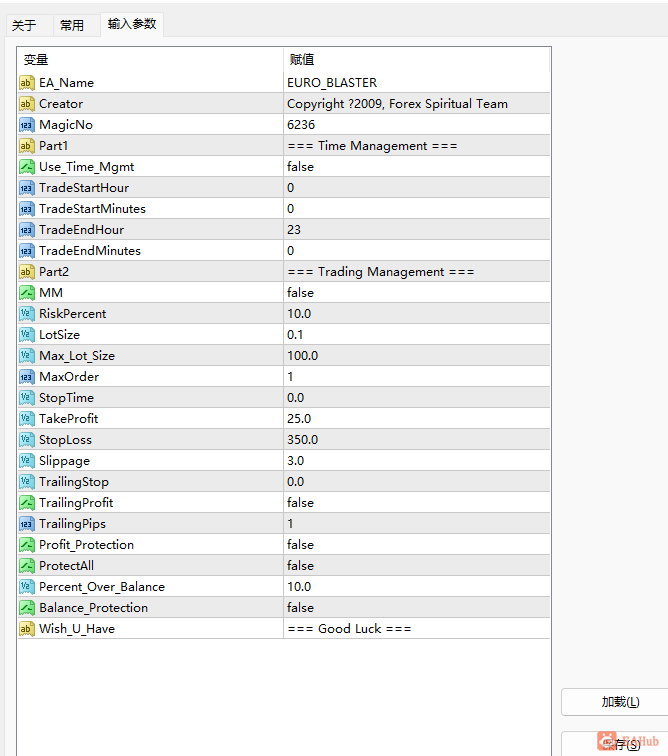668x756 pixels.
Task: Click the double icon beside TakeProfit
Action: click(x=27, y=418)
